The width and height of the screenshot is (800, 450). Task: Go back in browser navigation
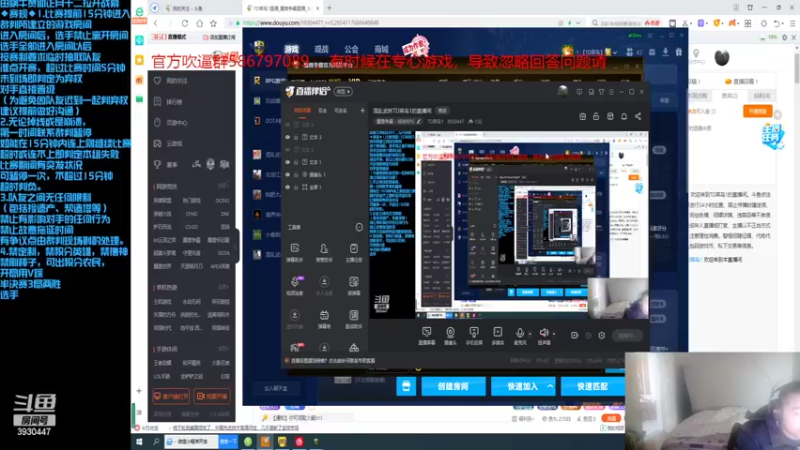[x=156, y=23]
